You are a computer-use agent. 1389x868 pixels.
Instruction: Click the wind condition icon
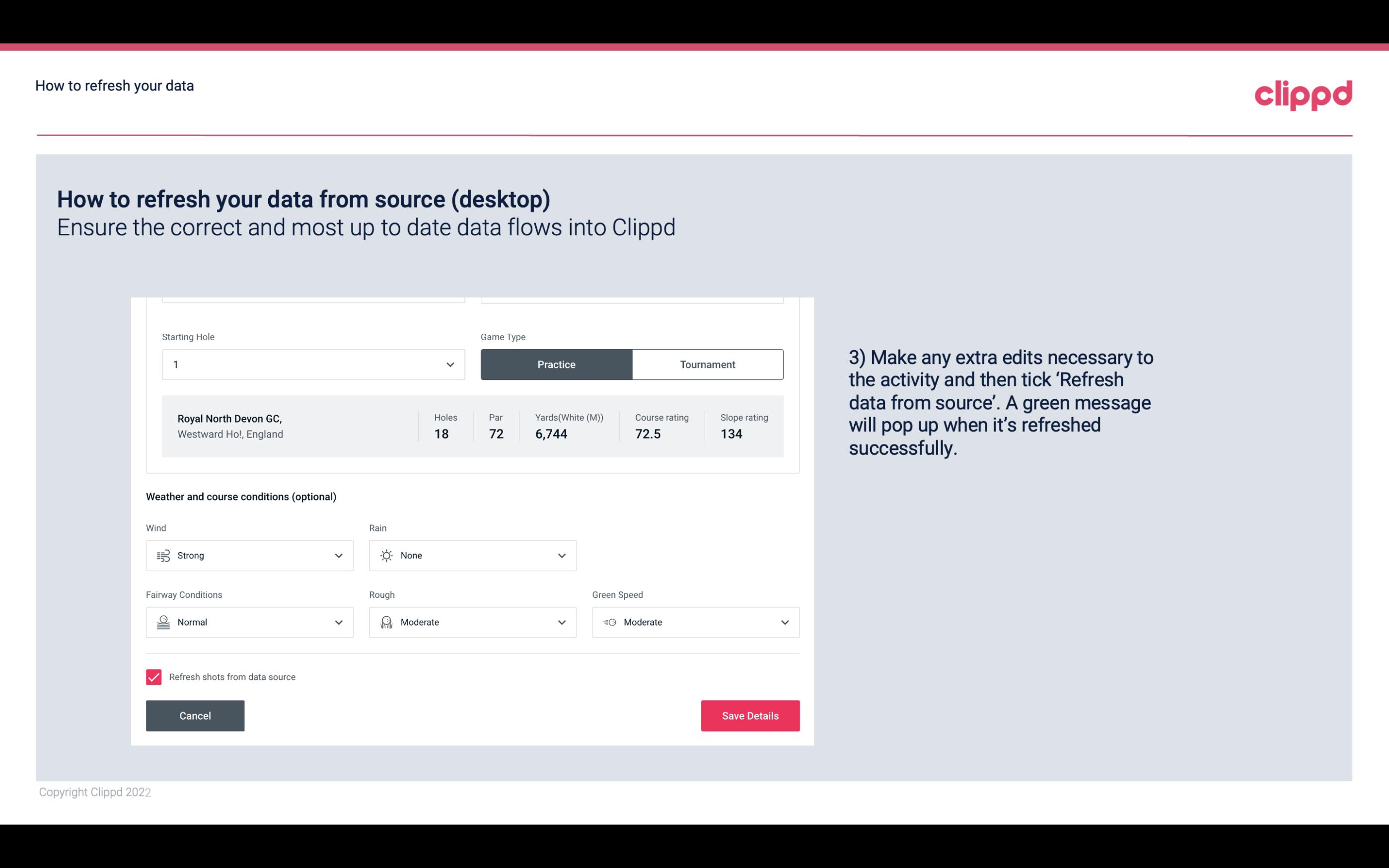click(x=163, y=555)
